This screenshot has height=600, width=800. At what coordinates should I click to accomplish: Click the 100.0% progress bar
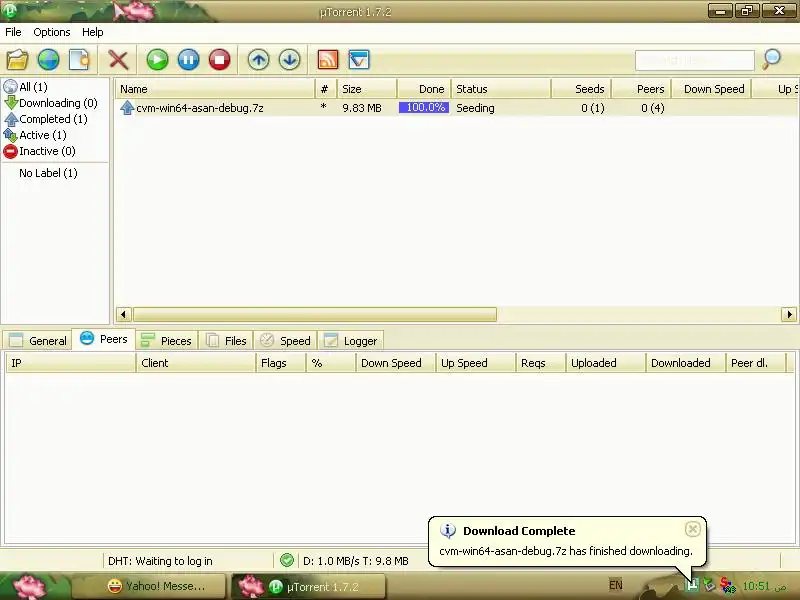point(424,108)
